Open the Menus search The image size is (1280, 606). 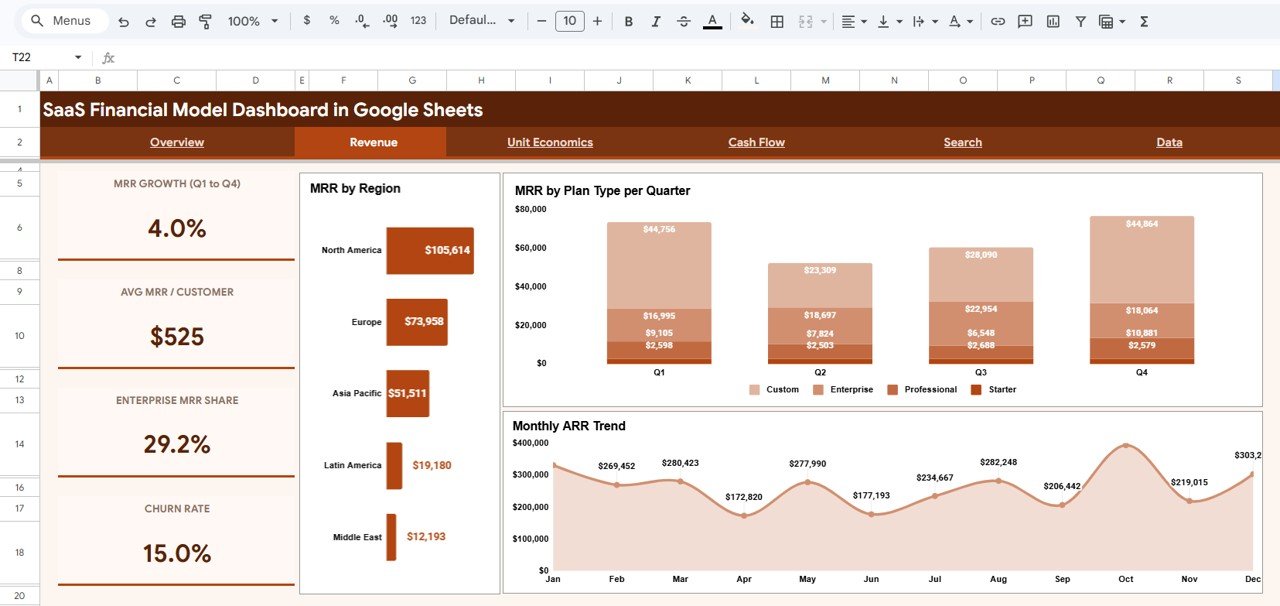(x=62, y=20)
